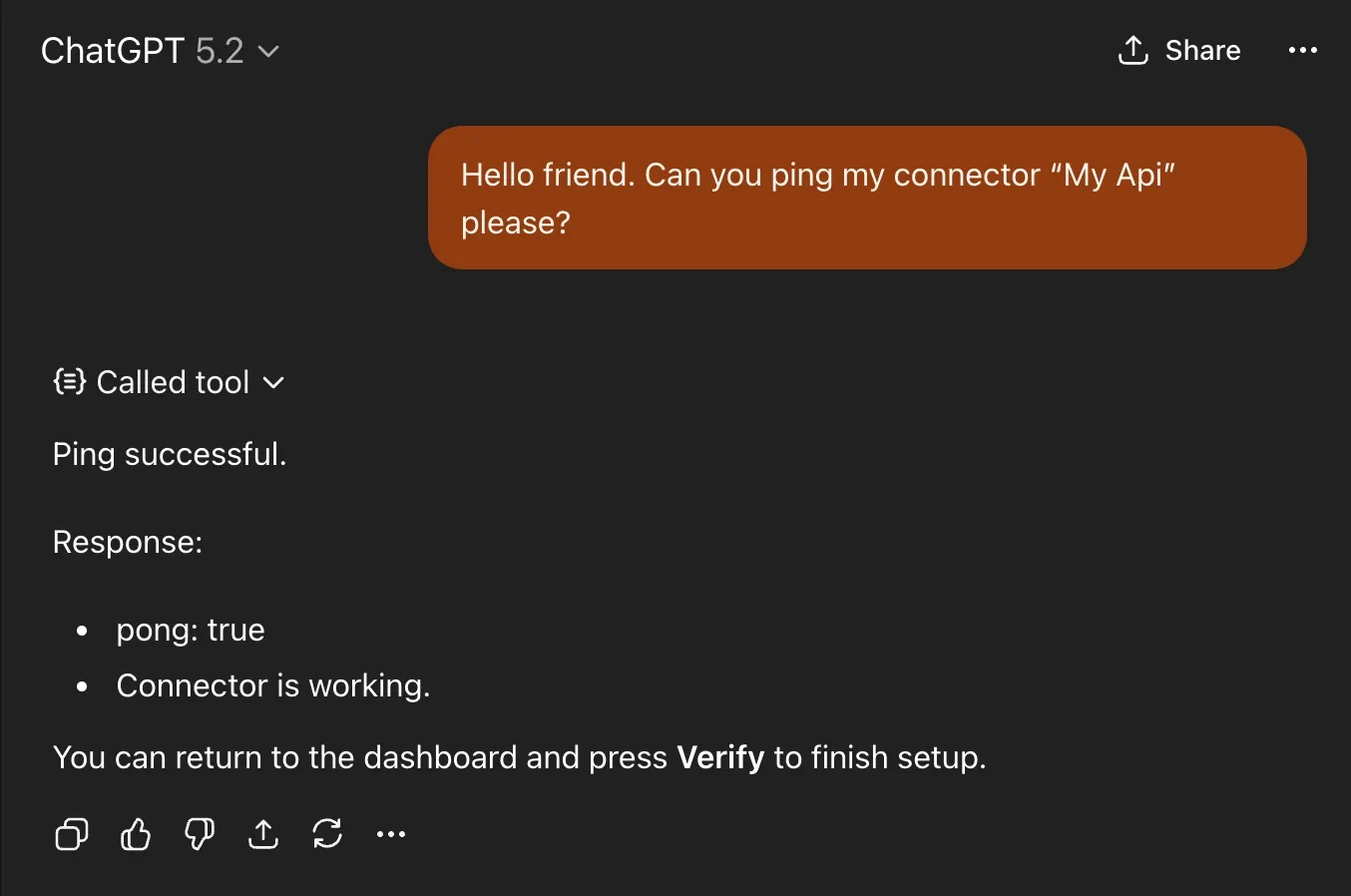Click the user message bubble

(x=866, y=198)
